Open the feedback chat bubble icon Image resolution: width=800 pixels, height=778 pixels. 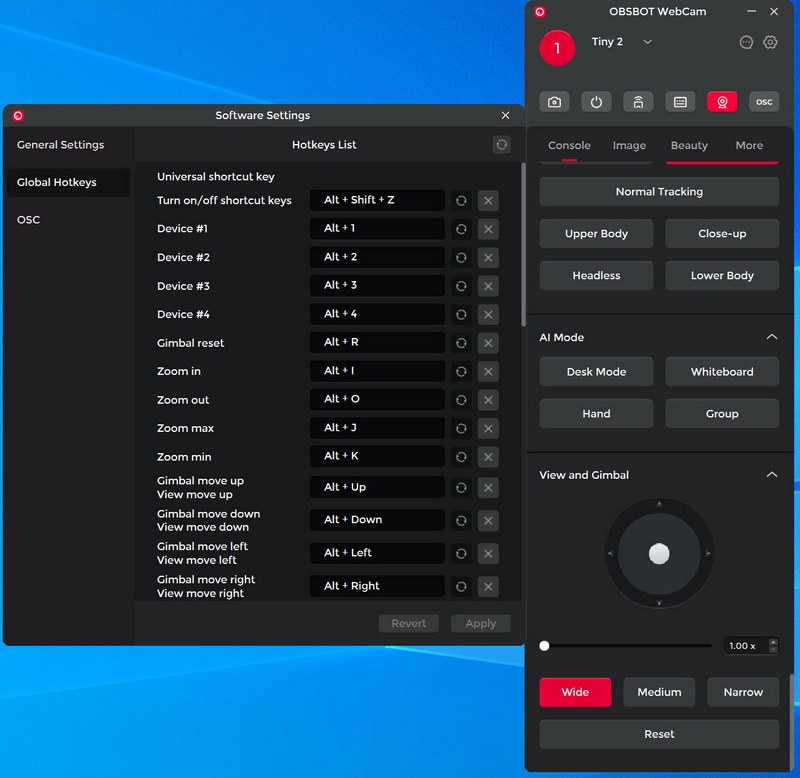[x=746, y=42]
